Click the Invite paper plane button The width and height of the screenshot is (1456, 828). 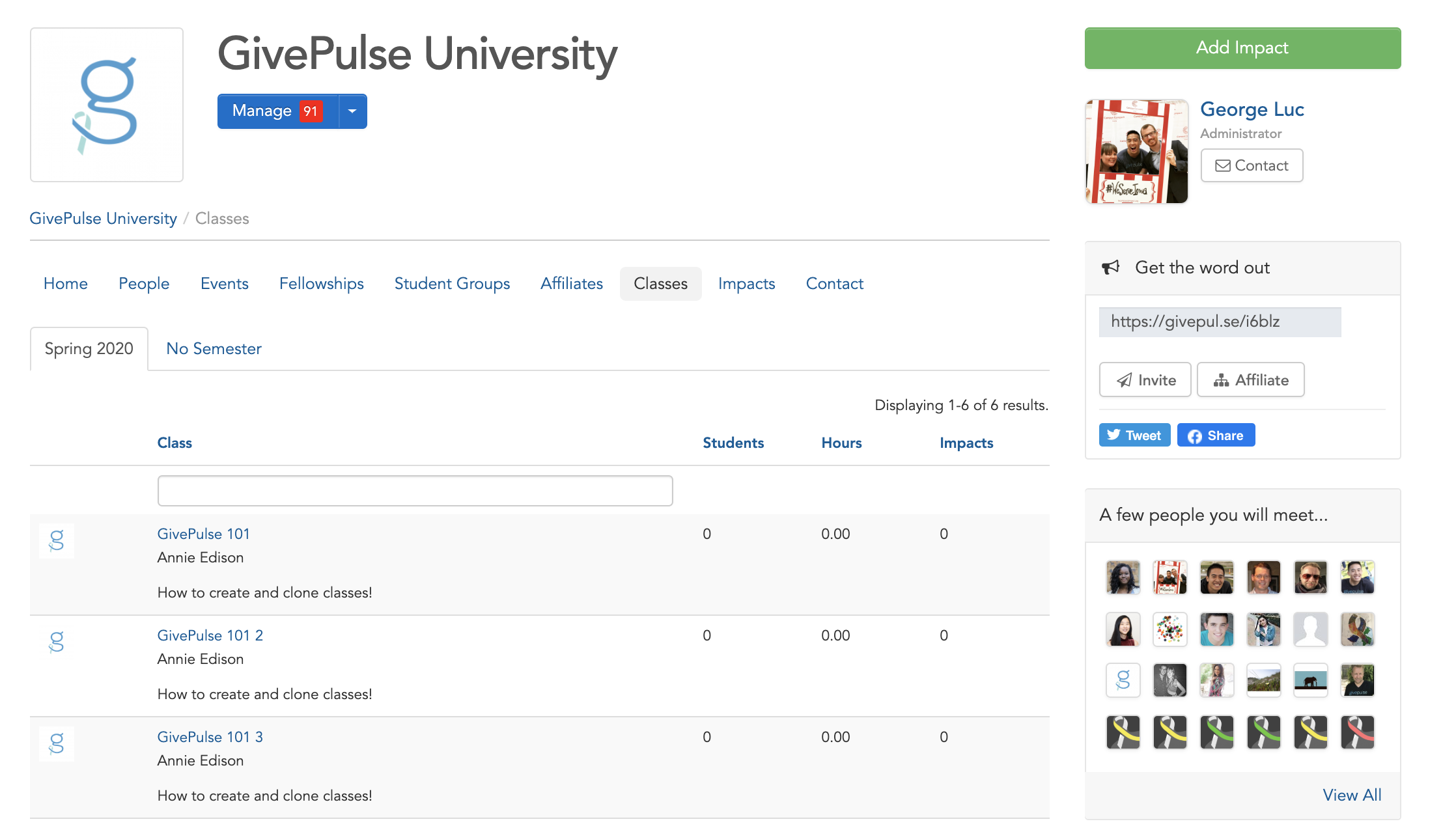[1145, 380]
